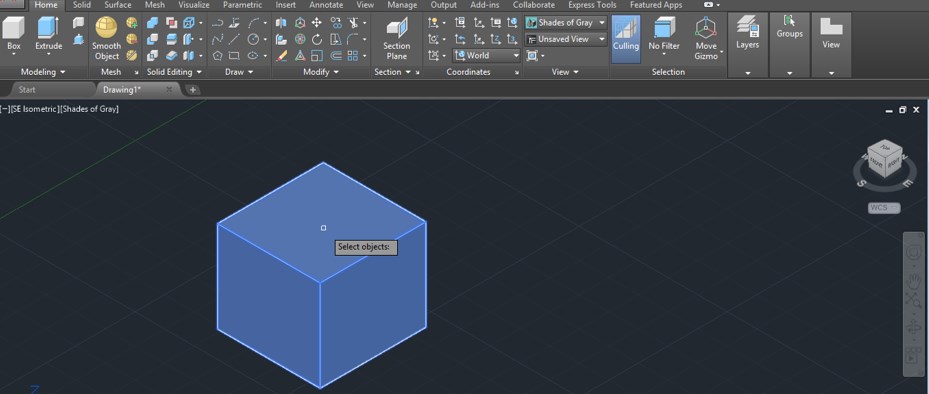Click the Section Plane tool

[396, 39]
